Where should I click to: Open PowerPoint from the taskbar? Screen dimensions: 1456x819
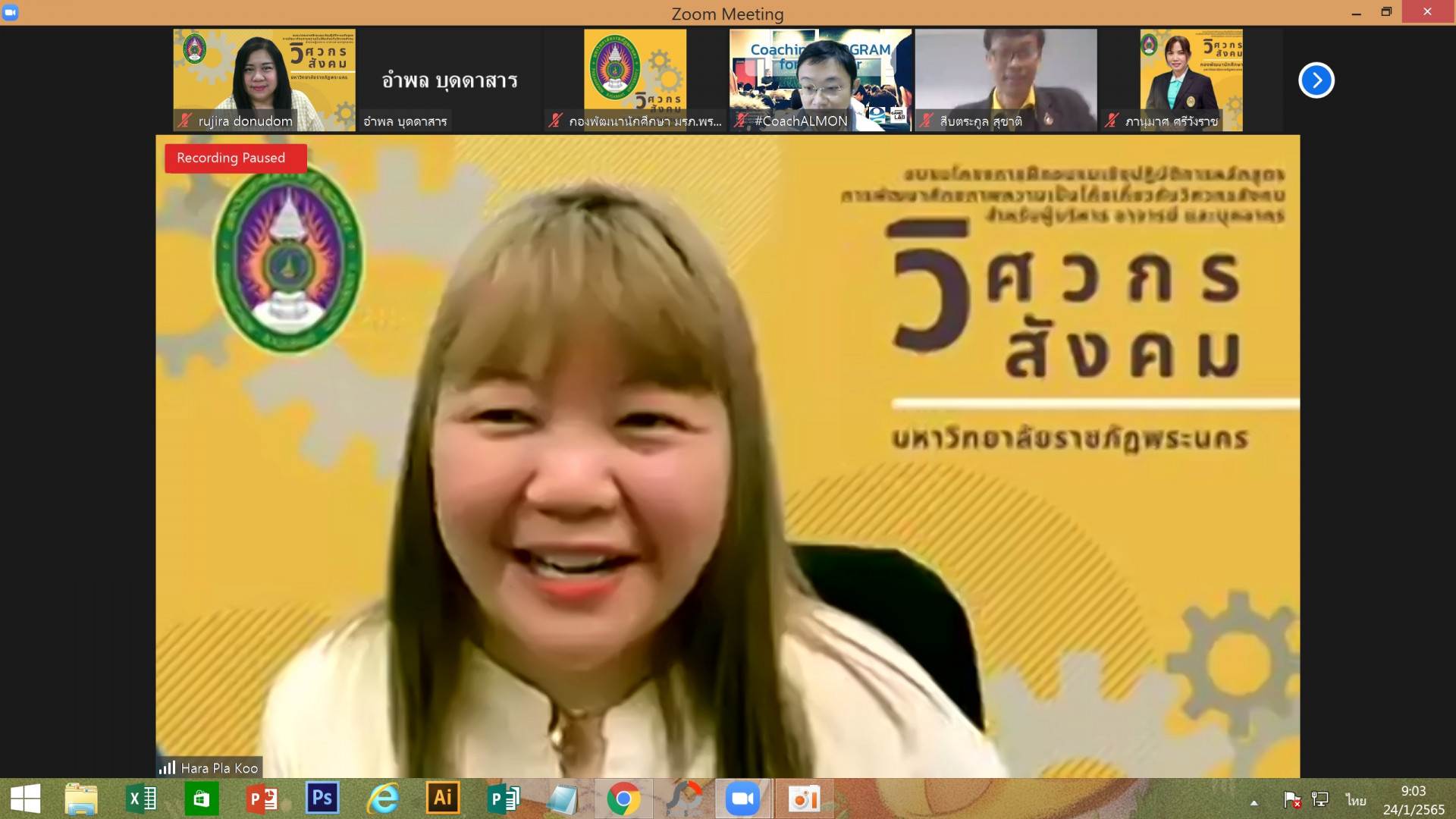coord(262,799)
